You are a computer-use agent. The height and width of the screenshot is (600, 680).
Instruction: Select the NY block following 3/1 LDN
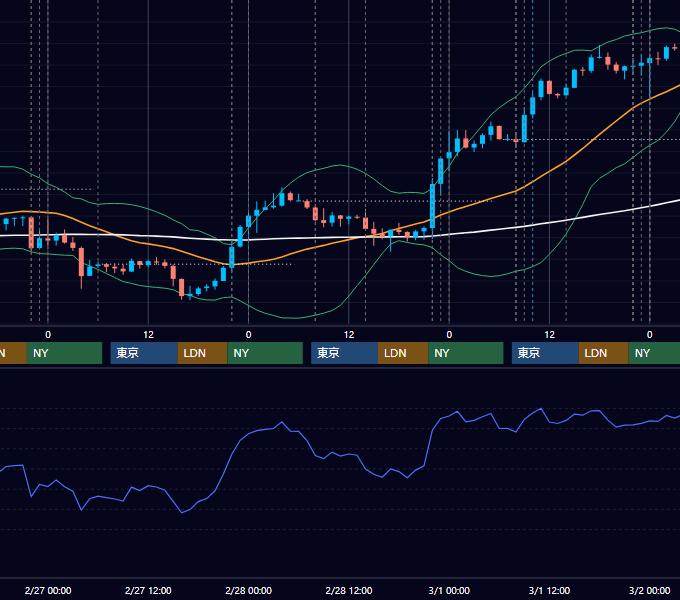(x=654, y=353)
